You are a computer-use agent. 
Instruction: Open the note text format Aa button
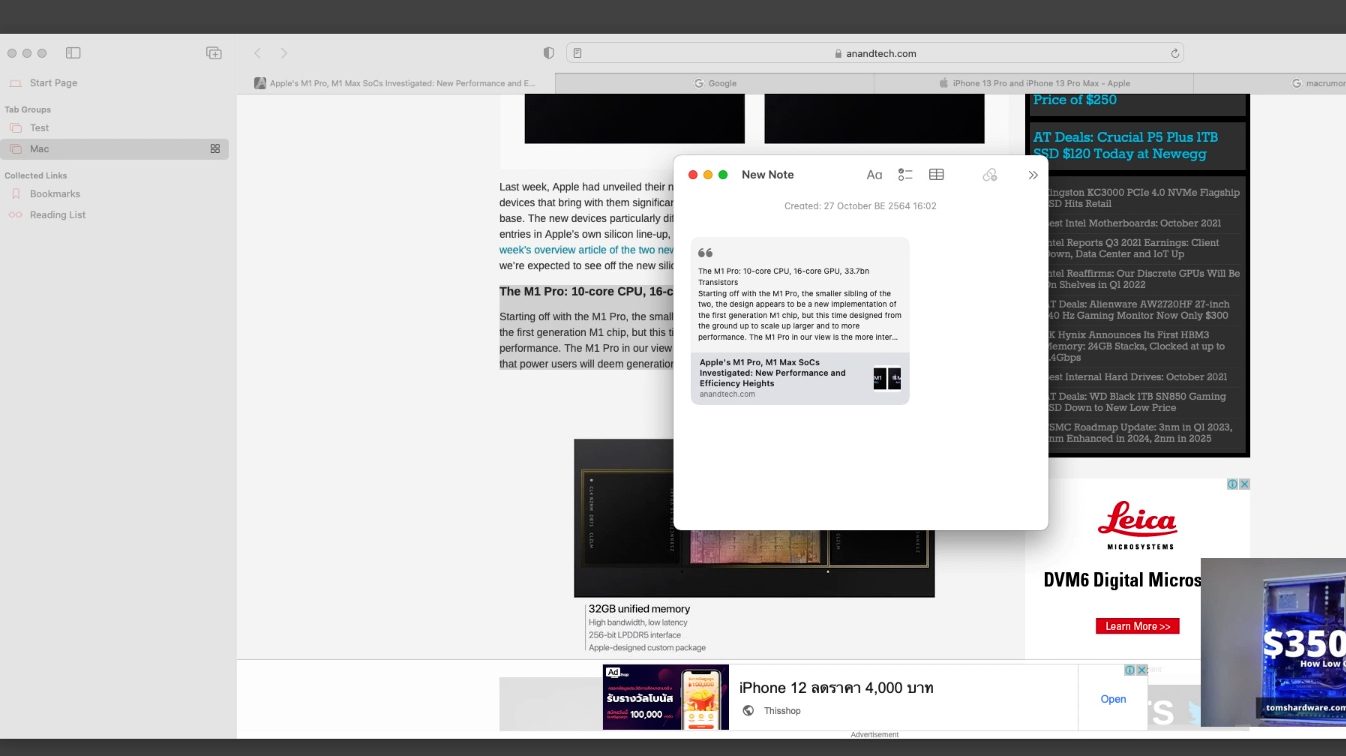(874, 175)
